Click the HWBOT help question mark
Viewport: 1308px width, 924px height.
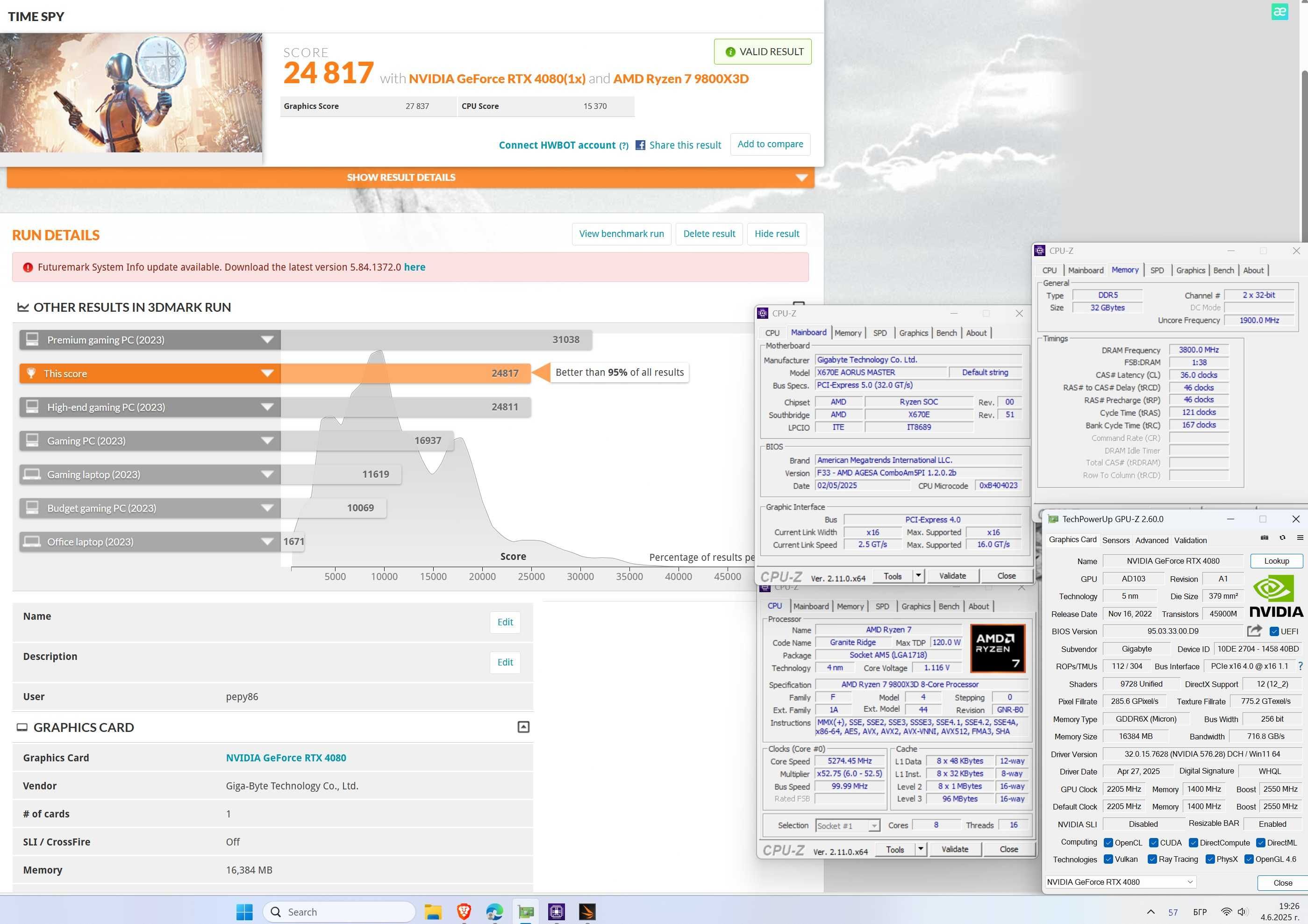click(x=624, y=146)
